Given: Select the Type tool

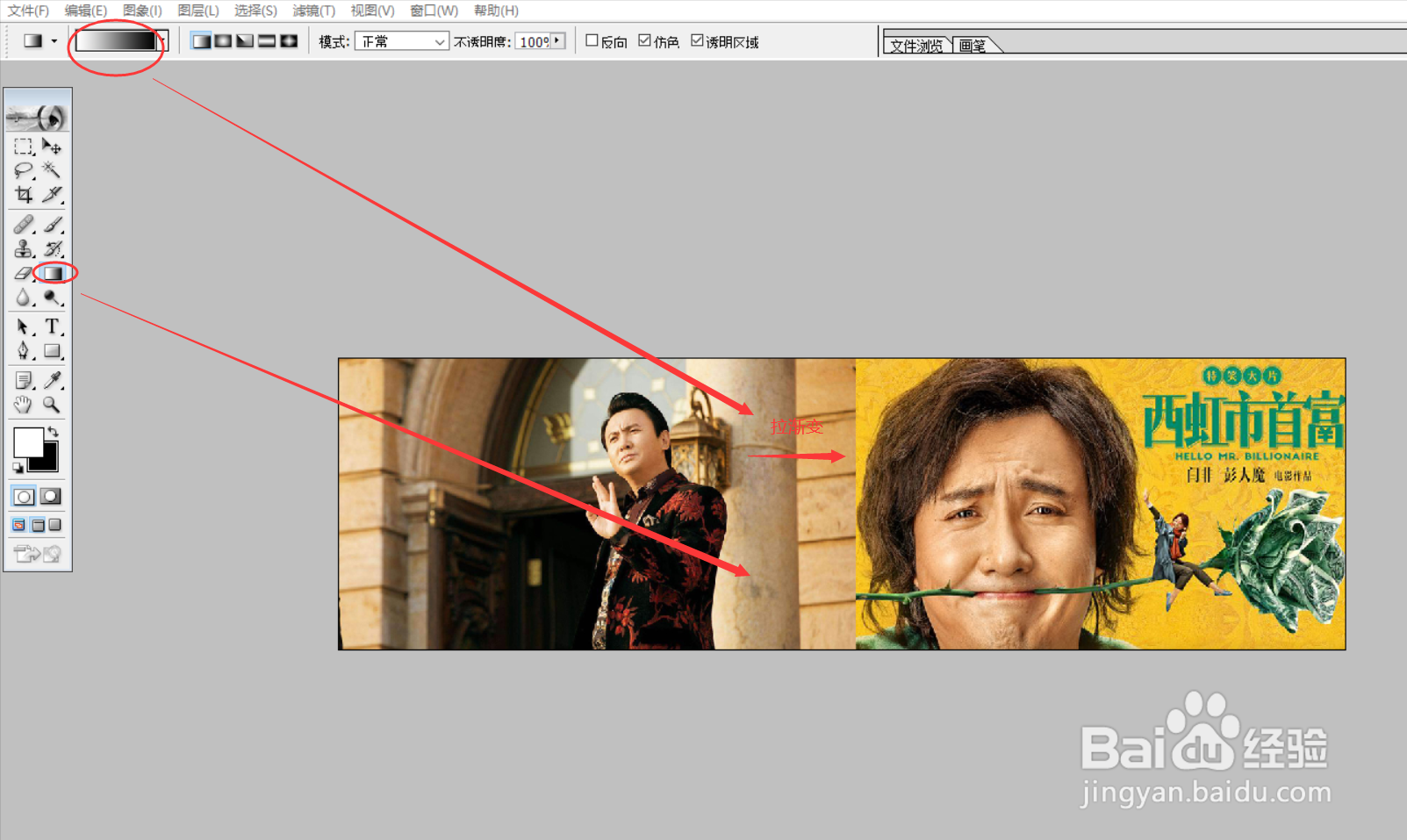Looking at the screenshot, I should tap(52, 327).
